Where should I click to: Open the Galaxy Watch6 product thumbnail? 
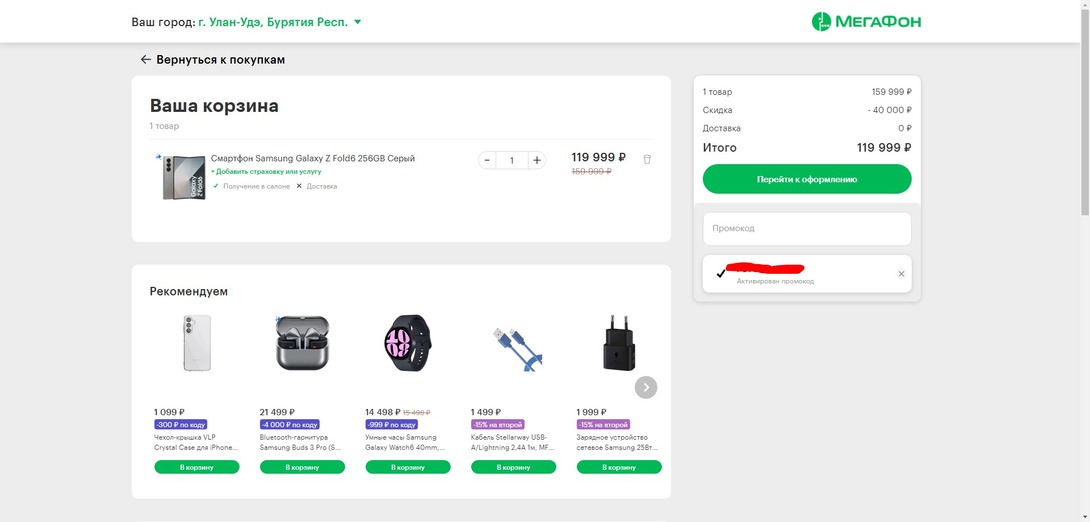407,345
